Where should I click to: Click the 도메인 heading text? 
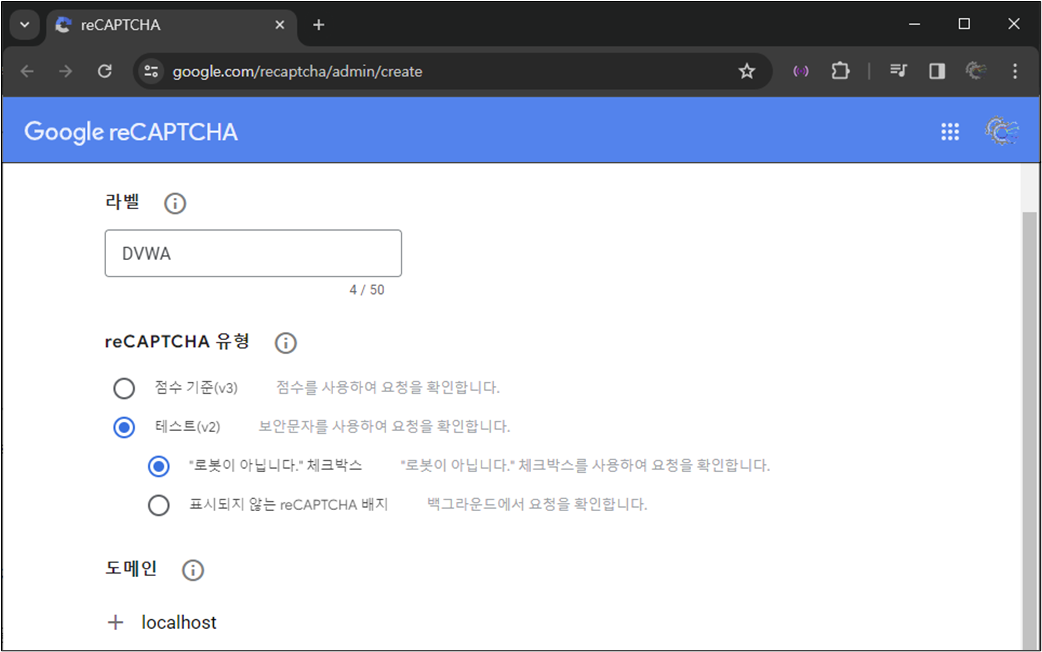(131, 569)
